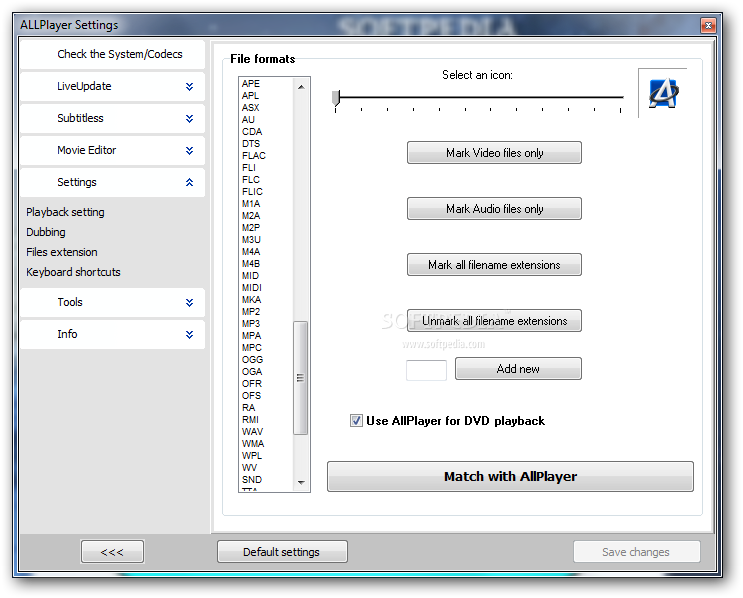Open the LiveUpdate section header

tap(112, 86)
